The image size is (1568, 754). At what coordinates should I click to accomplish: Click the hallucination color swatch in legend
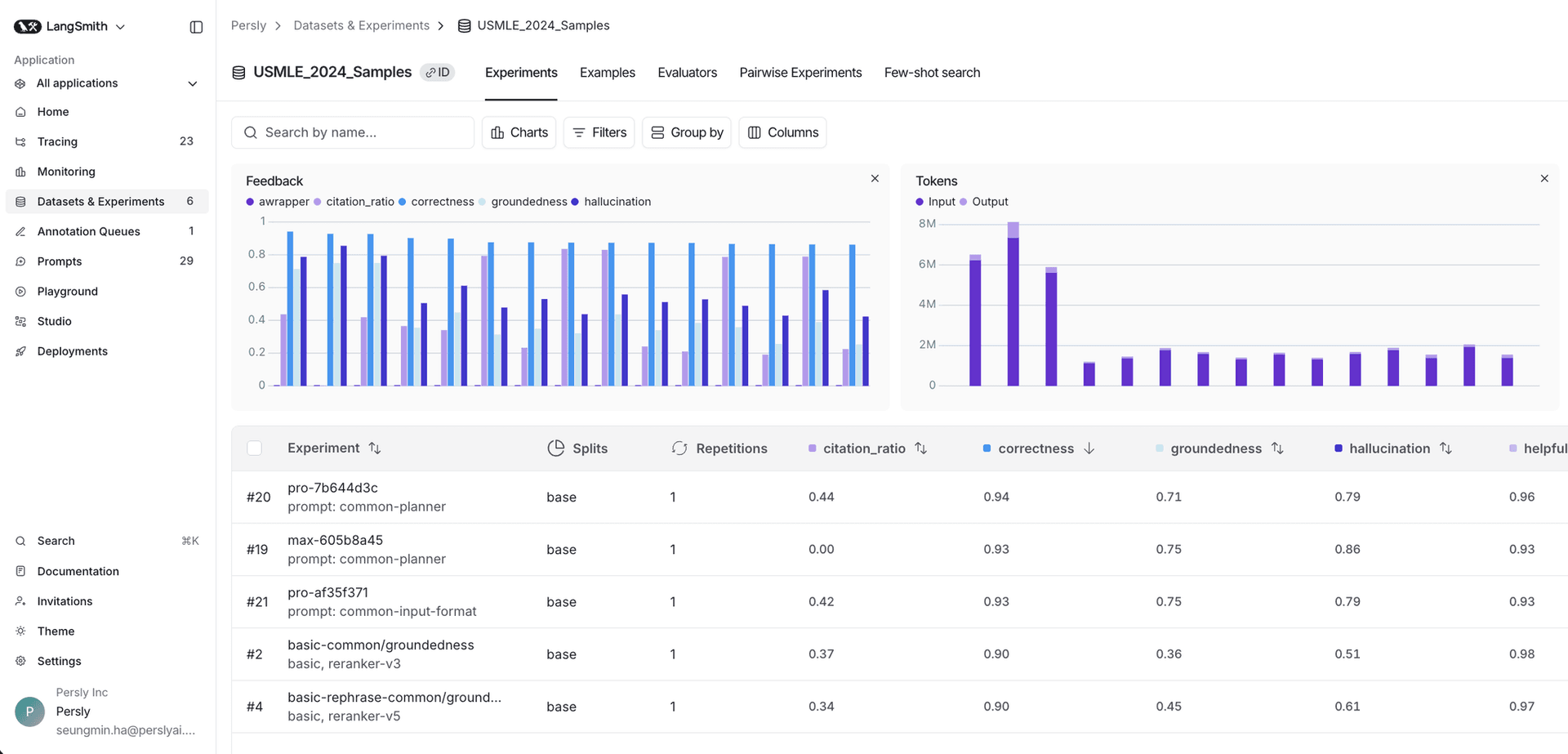pyautogui.click(x=576, y=202)
